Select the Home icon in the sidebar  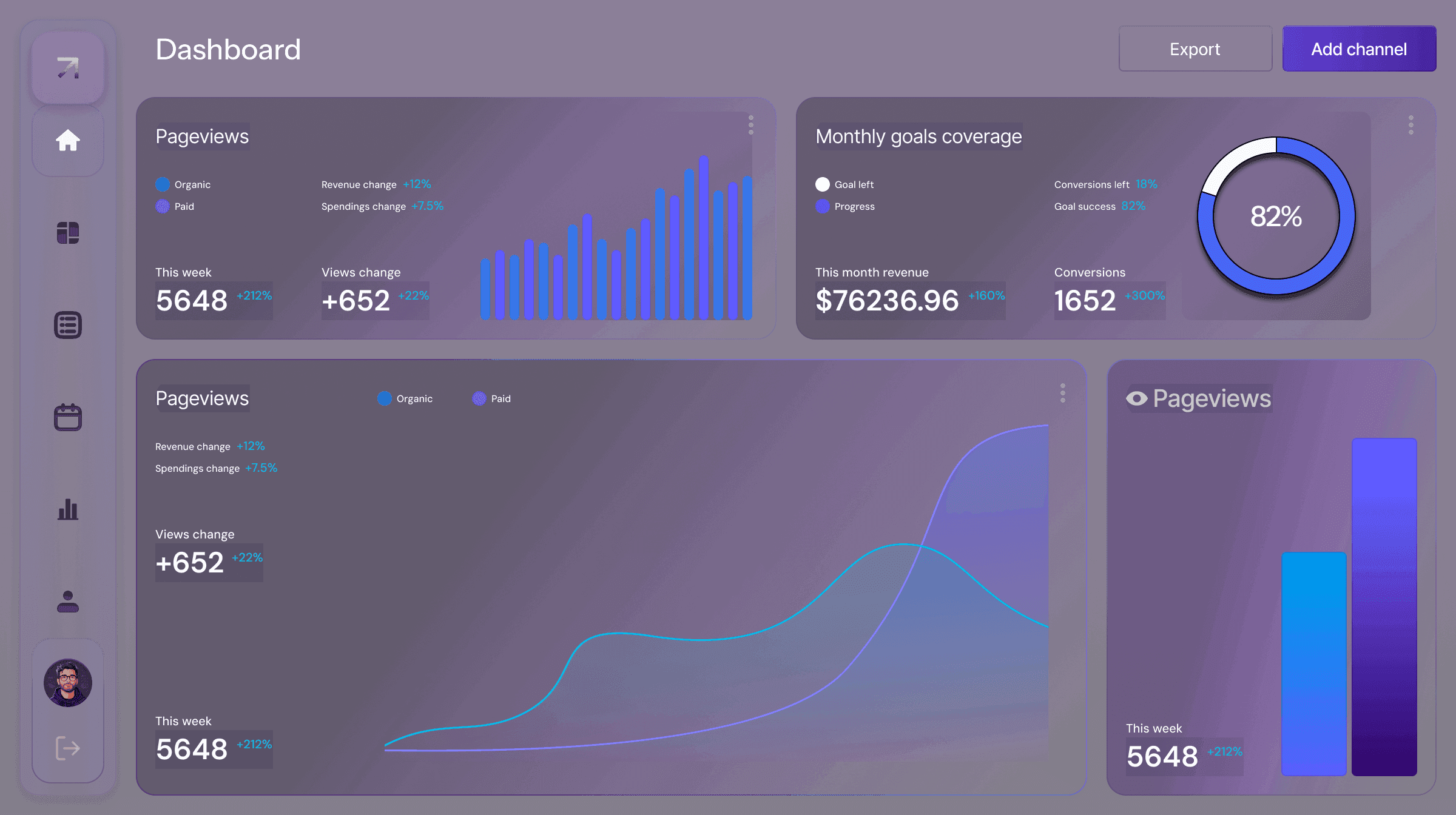pos(68,139)
